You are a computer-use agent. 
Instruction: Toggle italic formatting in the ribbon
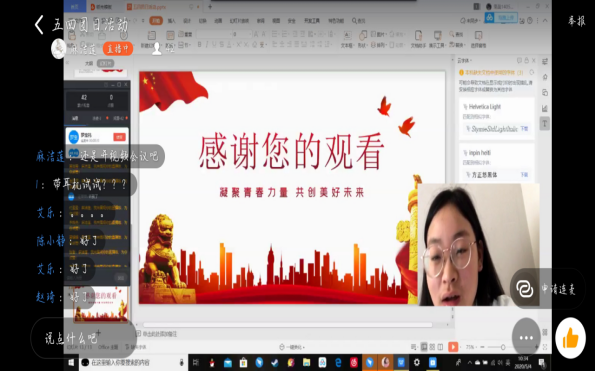click(207, 44)
